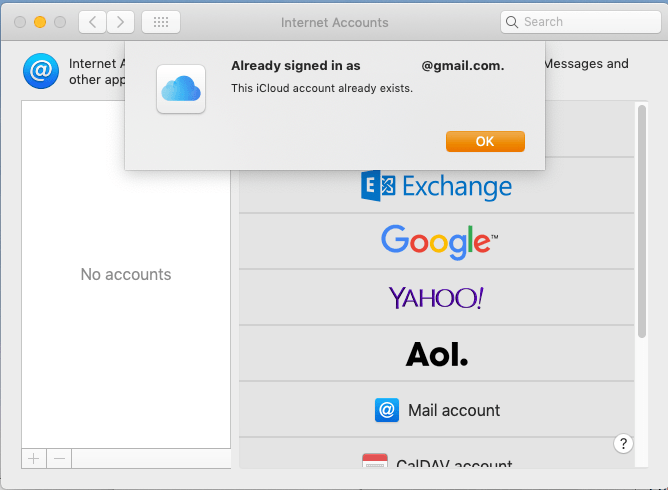Choose the Aol account type
Viewport: 668px width, 490px height.
(437, 354)
